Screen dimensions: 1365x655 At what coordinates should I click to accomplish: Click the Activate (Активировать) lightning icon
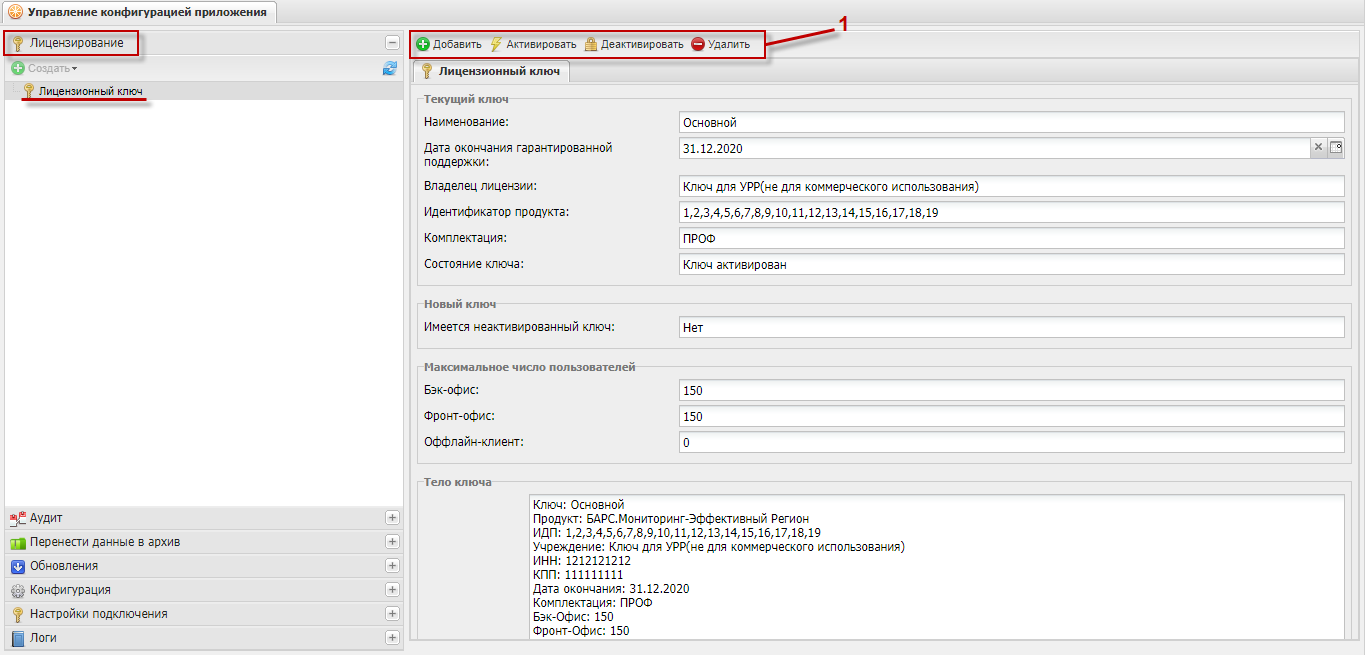(496, 44)
